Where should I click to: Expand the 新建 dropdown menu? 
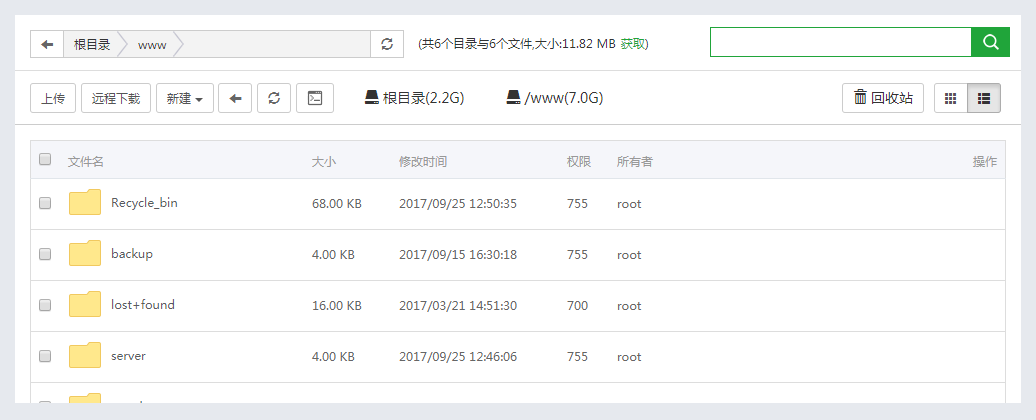[x=185, y=98]
